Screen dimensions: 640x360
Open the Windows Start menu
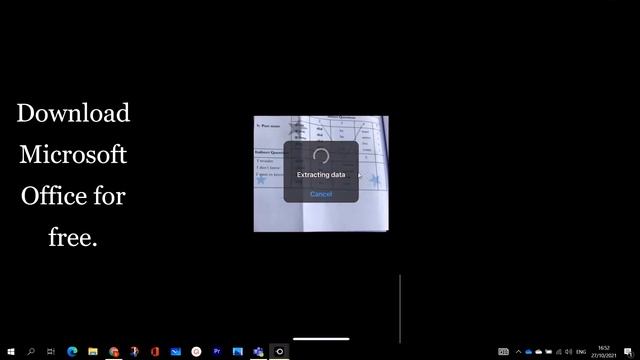tap(11, 351)
